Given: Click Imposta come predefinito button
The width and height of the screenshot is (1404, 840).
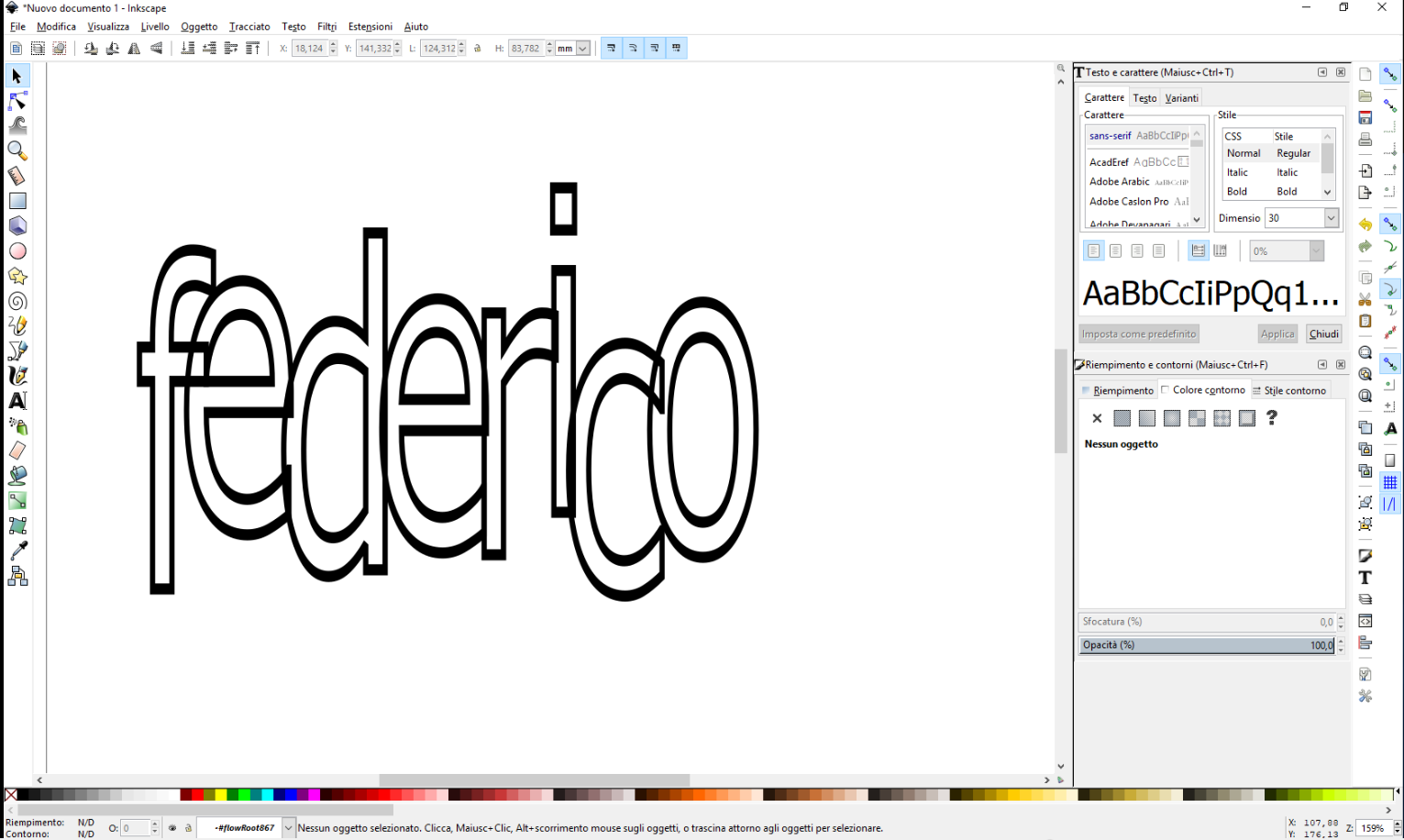Looking at the screenshot, I should pos(1139,334).
